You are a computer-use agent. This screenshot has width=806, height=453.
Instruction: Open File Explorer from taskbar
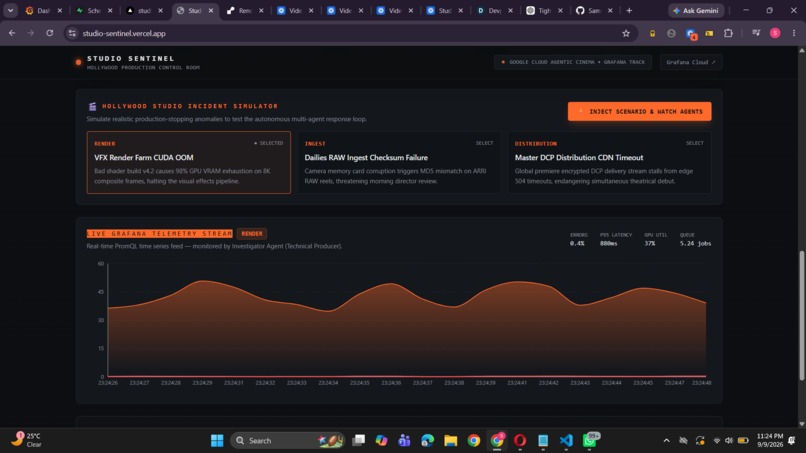pos(451,441)
